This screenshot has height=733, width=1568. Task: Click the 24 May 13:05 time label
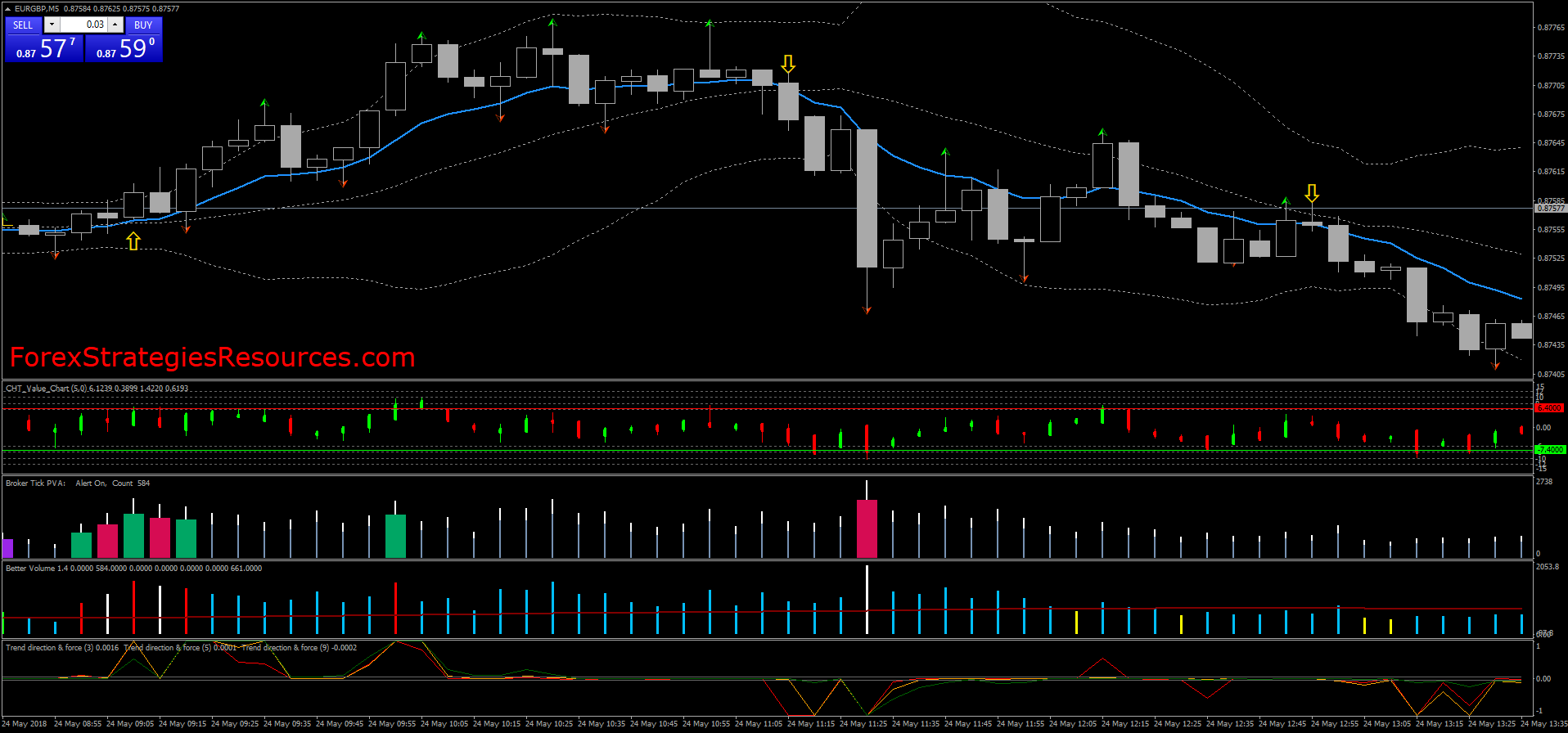point(1387,724)
